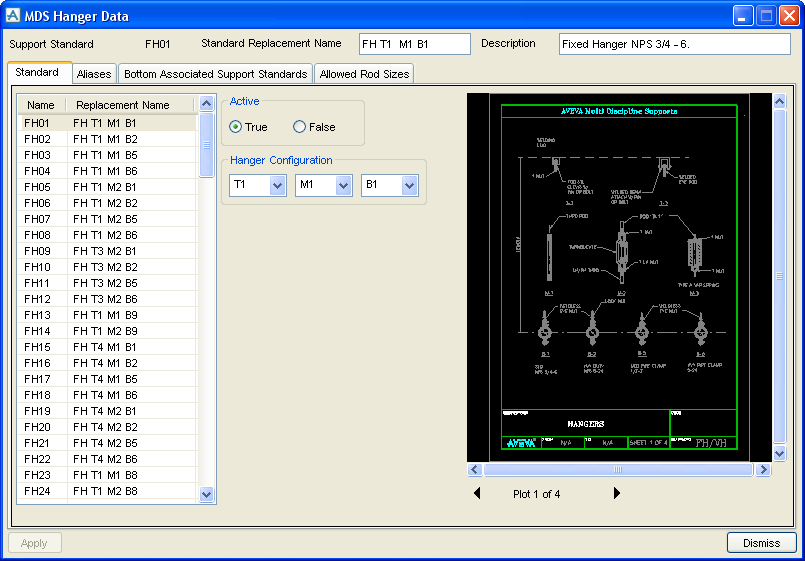The image size is (805, 561).
Task: Select row FH19
Action: click(108, 411)
